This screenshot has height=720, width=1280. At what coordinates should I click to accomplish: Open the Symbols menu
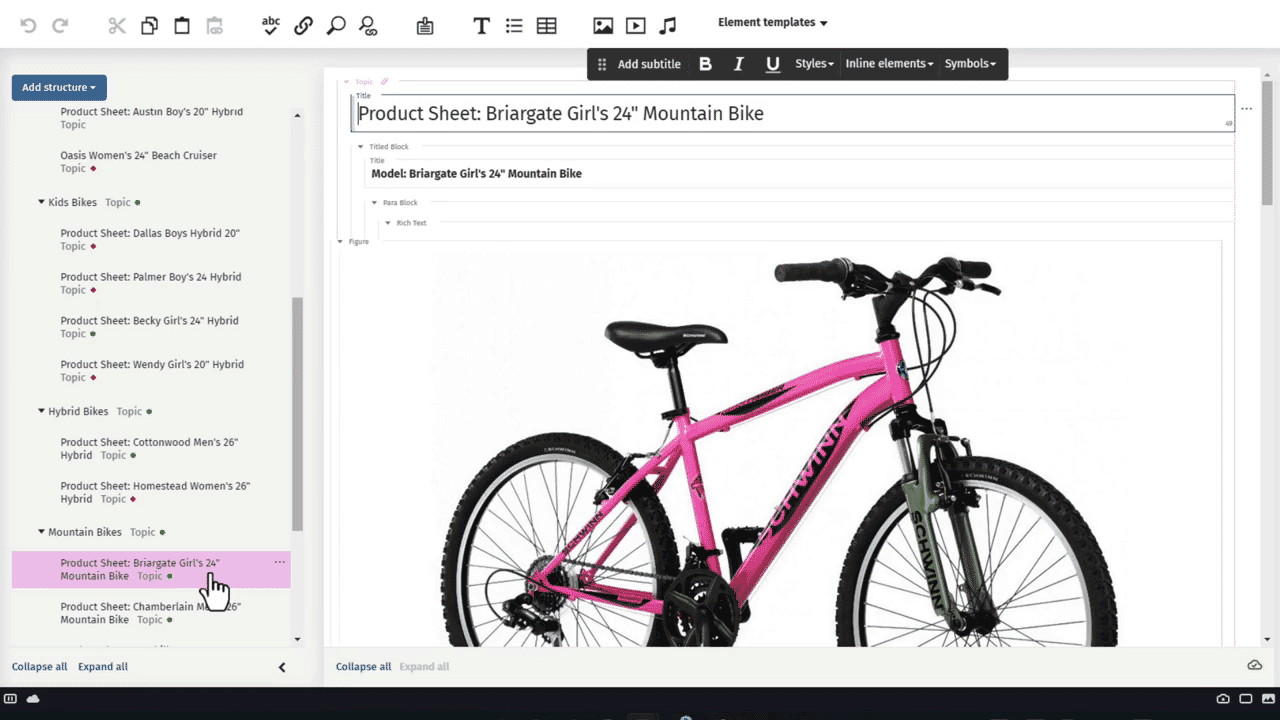tap(969, 63)
